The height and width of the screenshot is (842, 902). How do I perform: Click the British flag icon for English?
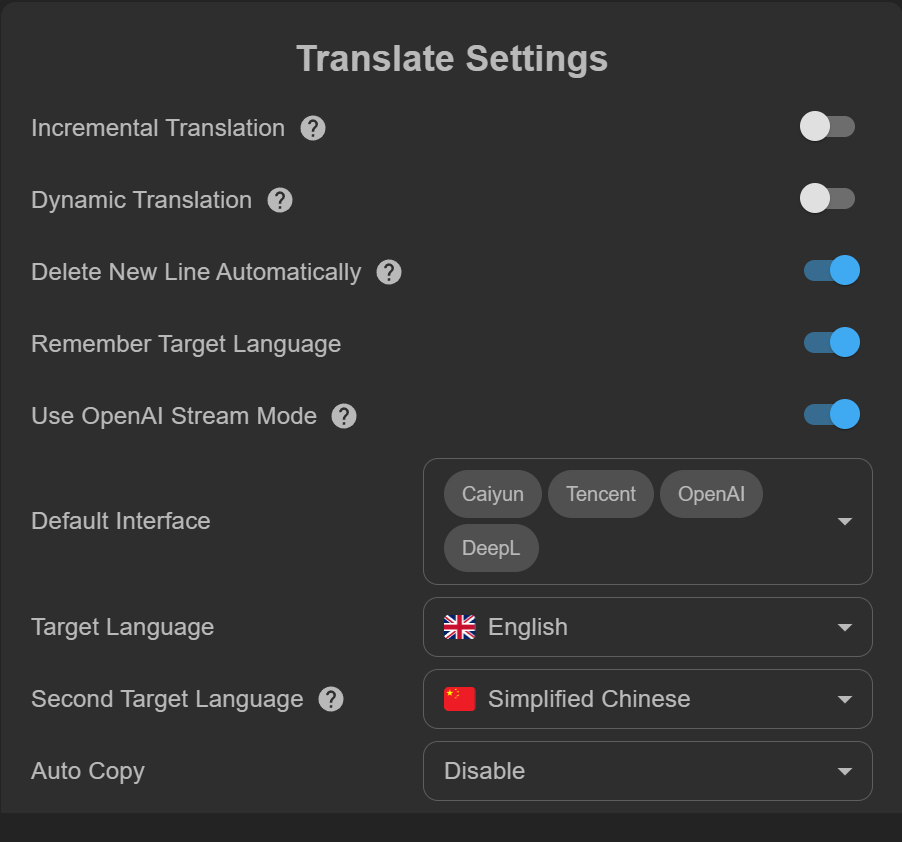pyautogui.click(x=458, y=627)
